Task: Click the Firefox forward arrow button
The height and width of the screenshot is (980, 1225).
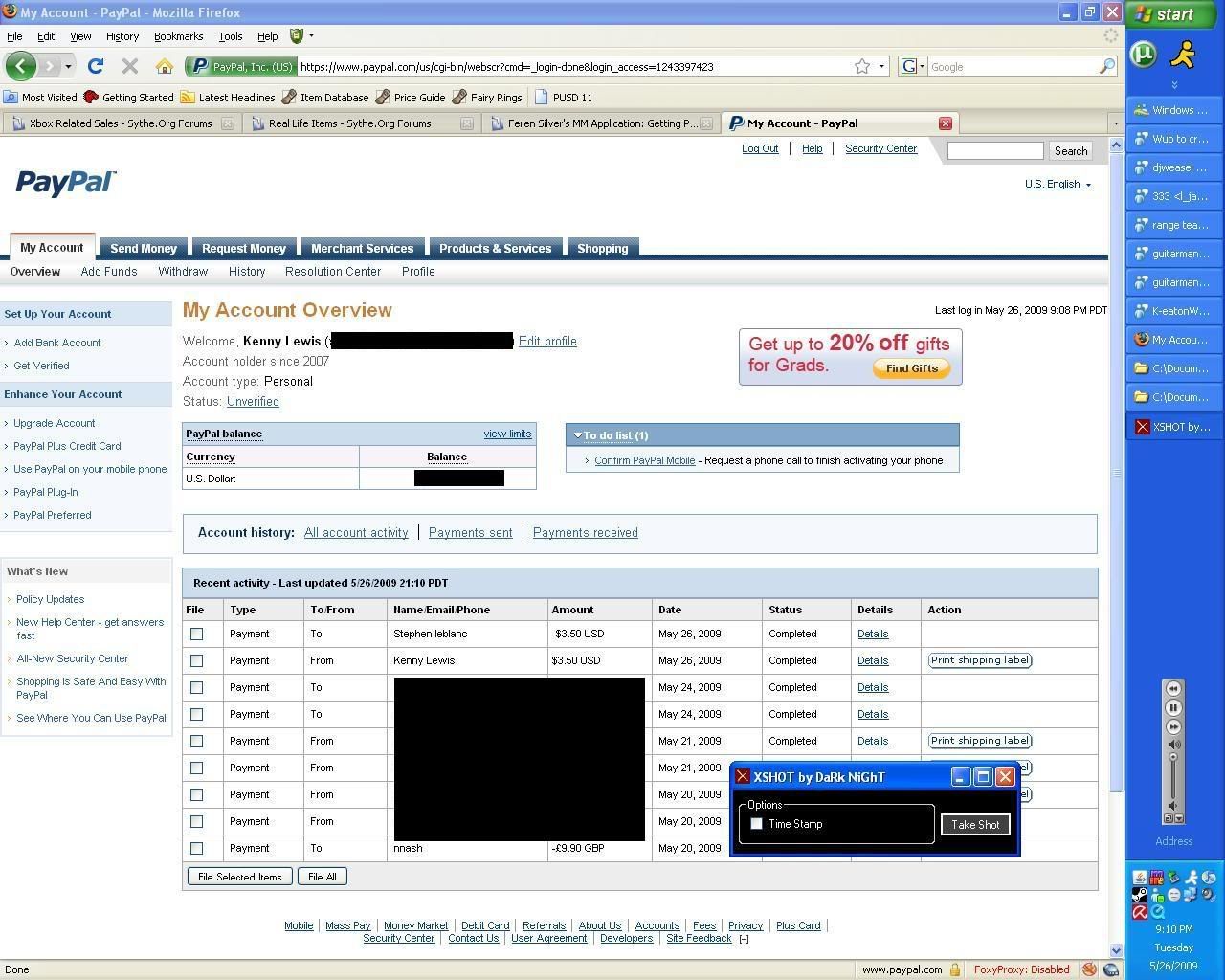Action: tap(50, 66)
